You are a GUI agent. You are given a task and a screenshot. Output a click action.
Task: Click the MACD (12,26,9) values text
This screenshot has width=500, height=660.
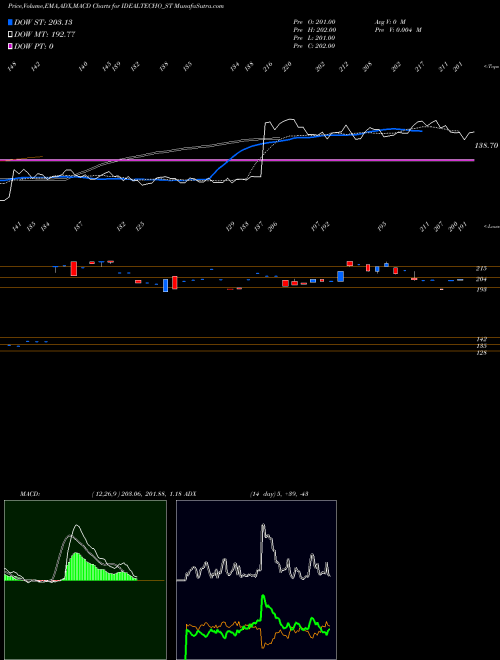[x=136, y=494]
